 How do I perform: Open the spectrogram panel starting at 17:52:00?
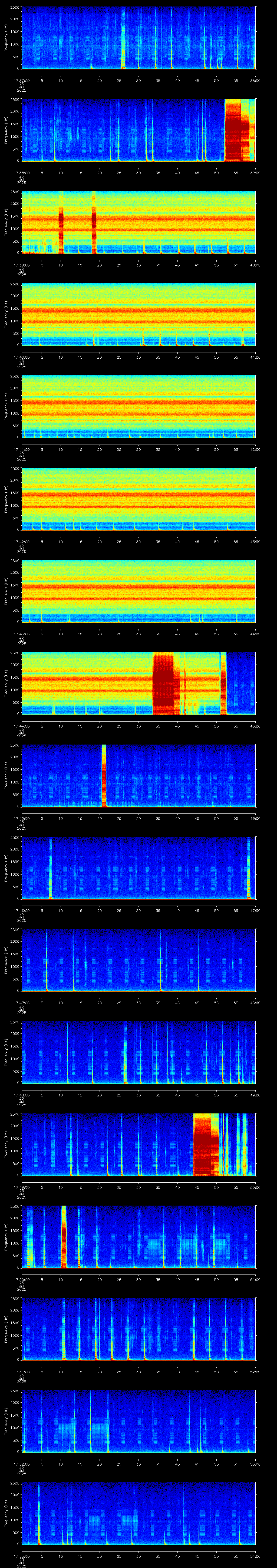point(138,1421)
